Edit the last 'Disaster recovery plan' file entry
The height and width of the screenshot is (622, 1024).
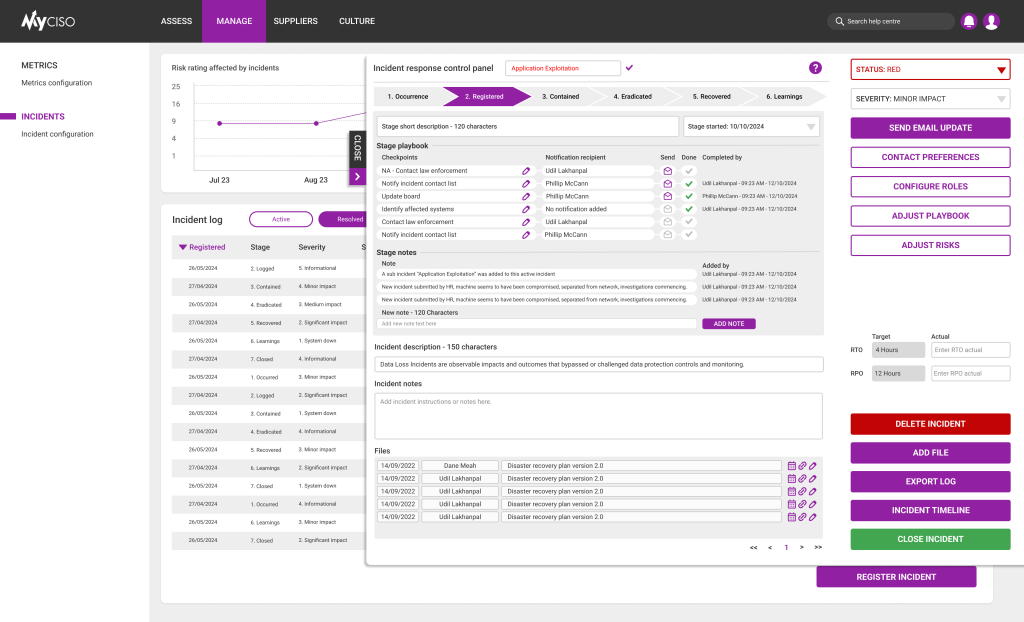pyautogui.click(x=811, y=516)
